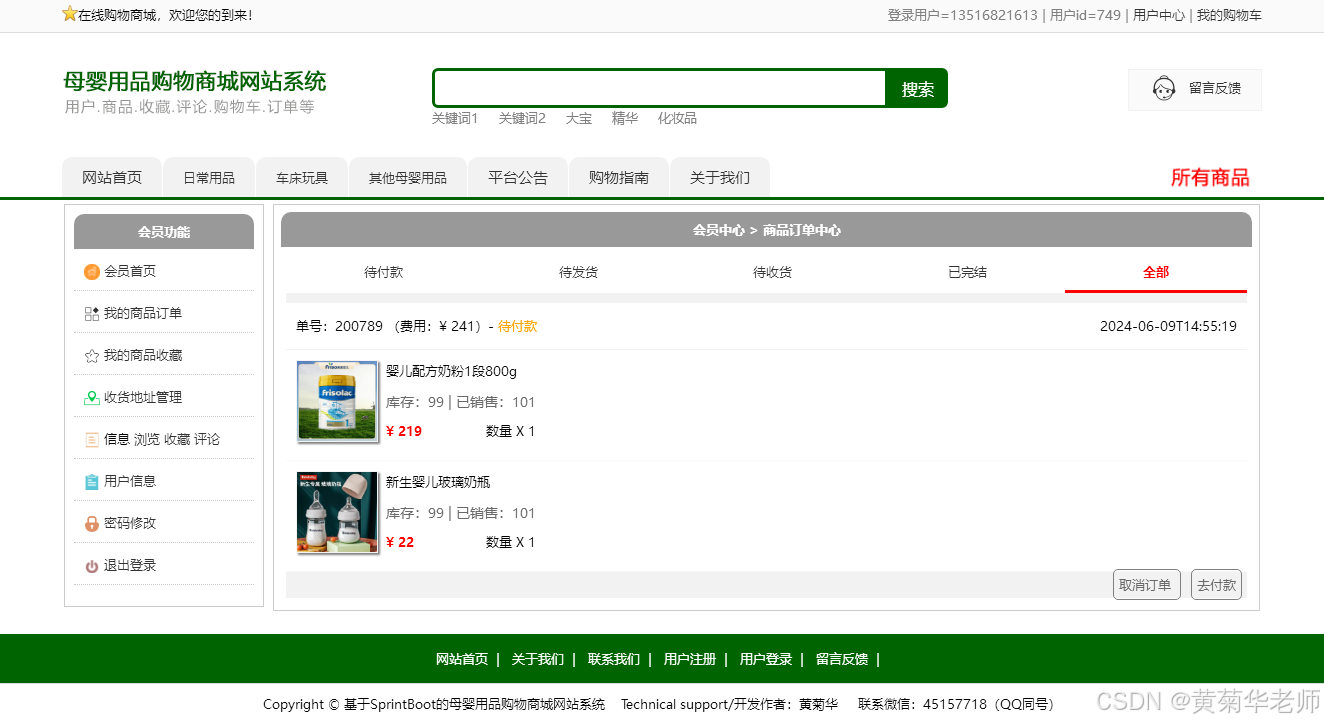Click the 化妆品 search keyword
The width and height of the screenshot is (1324, 723).
(677, 118)
